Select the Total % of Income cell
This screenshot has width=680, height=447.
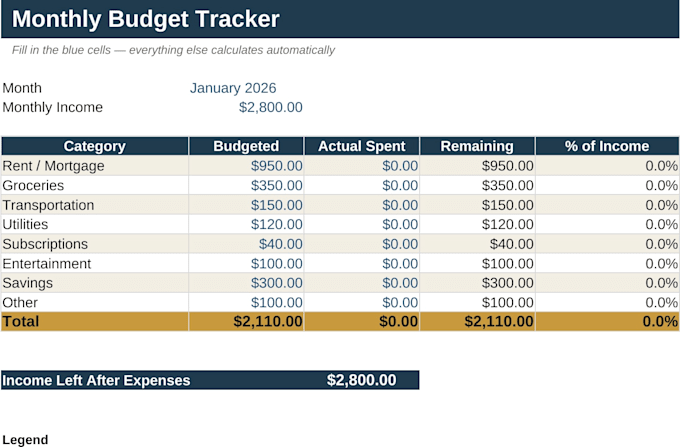tap(607, 321)
